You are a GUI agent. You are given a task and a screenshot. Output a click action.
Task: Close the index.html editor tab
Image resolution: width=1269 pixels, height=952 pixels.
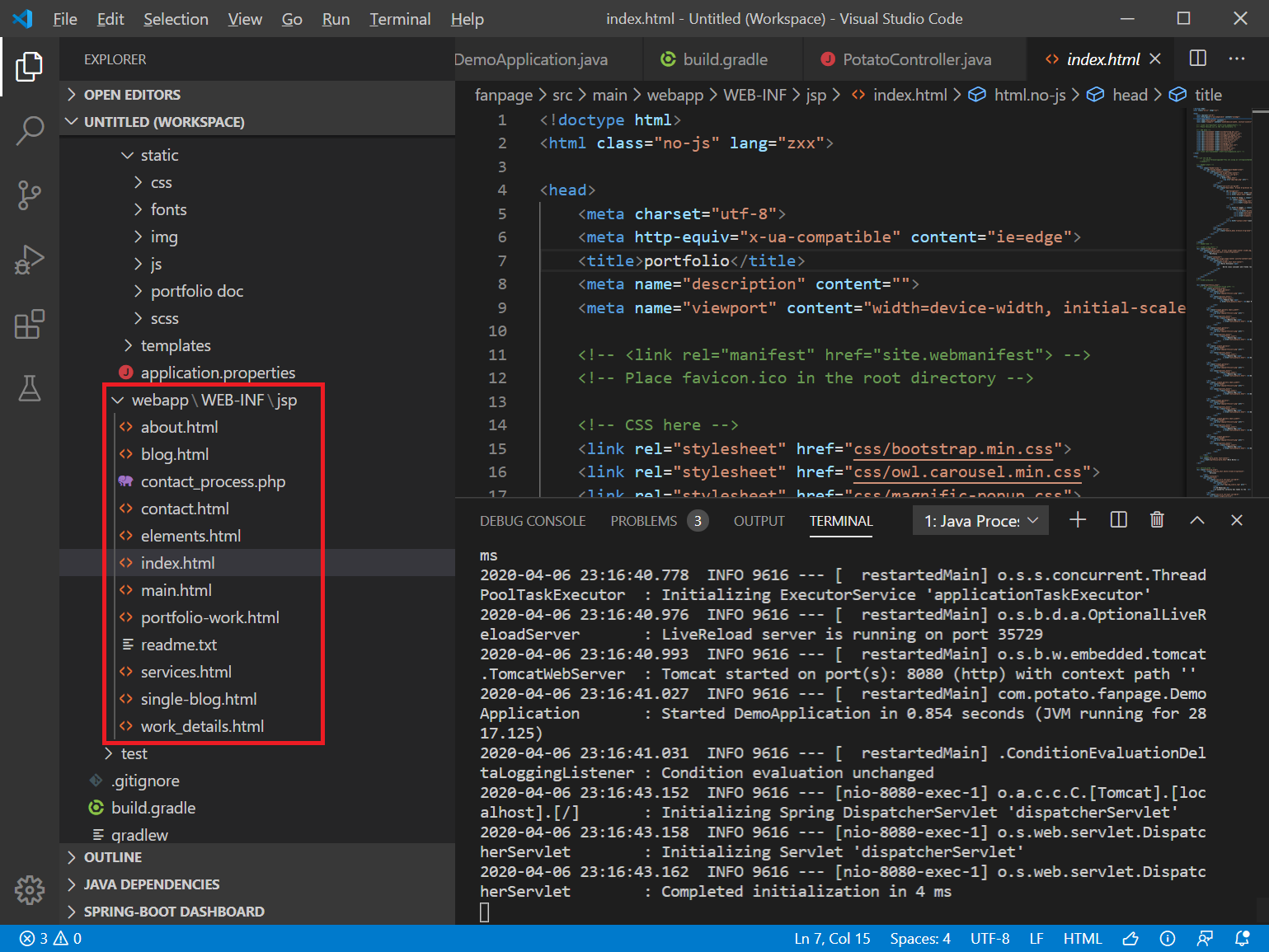pyautogui.click(x=1155, y=59)
